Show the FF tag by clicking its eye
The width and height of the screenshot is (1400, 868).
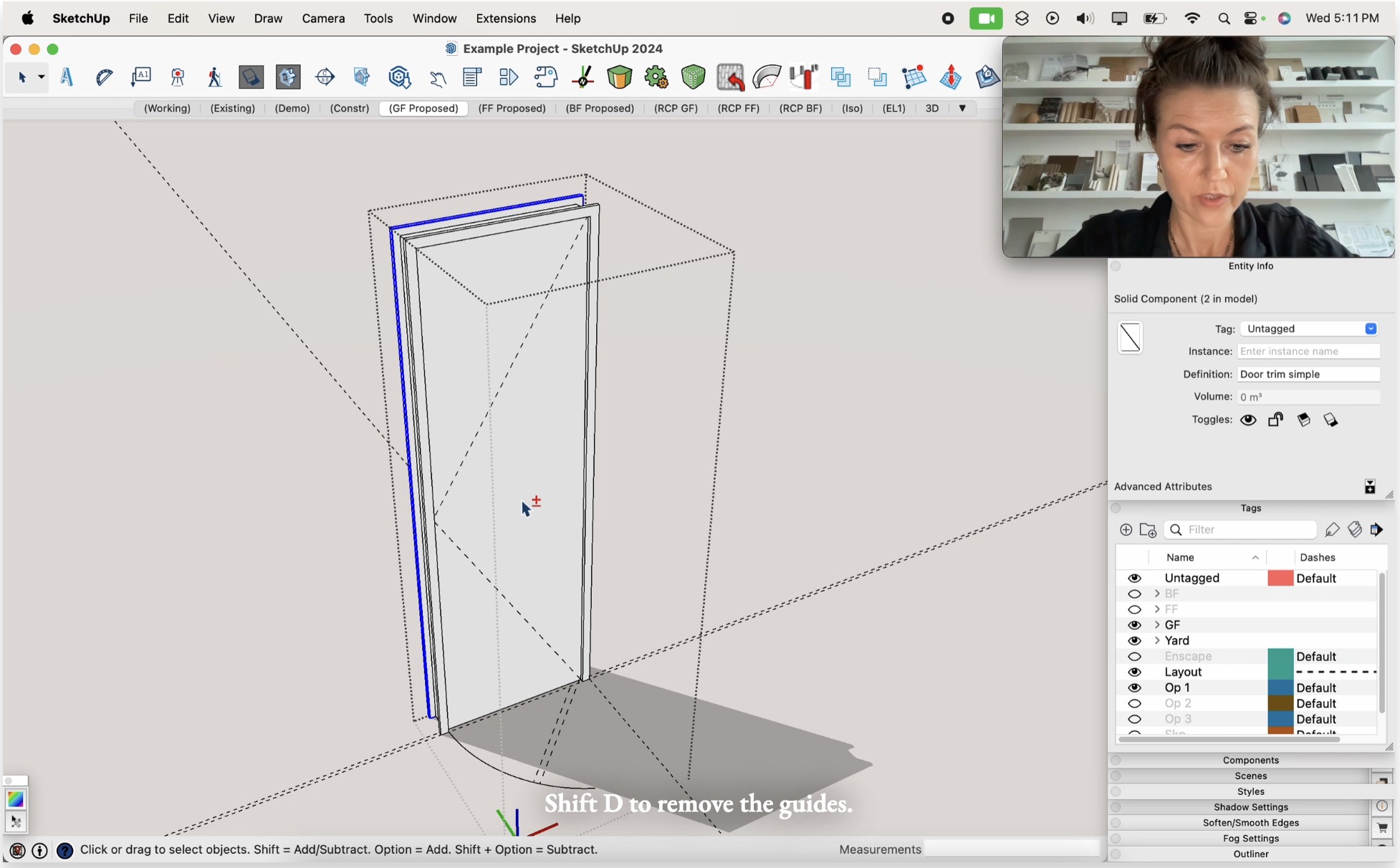pyautogui.click(x=1135, y=609)
